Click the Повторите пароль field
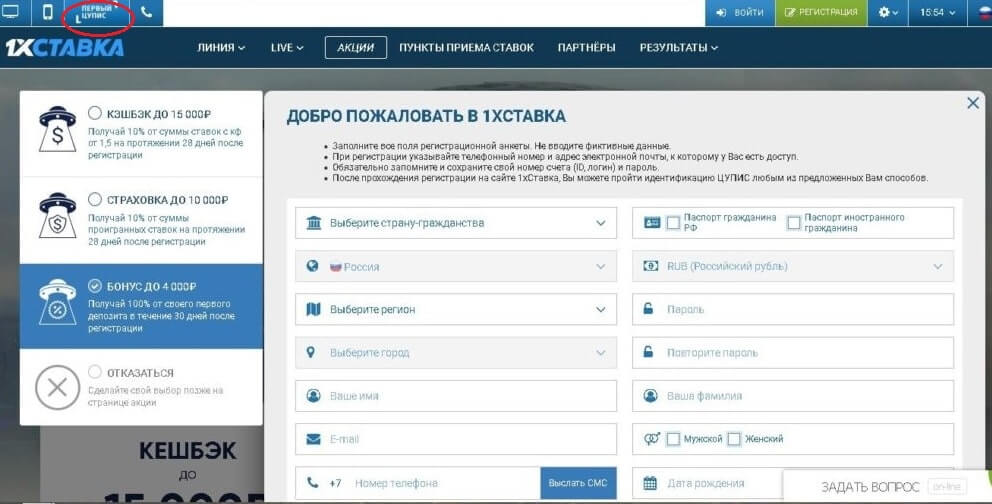 tap(793, 353)
